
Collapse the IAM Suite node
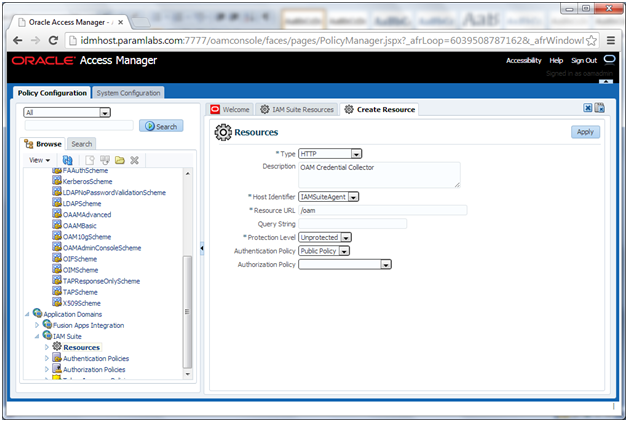click(37, 336)
